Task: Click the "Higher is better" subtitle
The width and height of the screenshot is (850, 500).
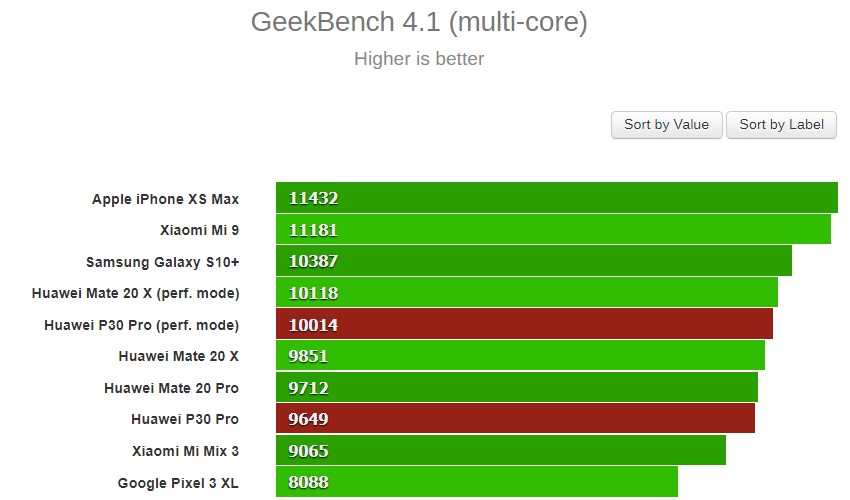Action: click(419, 59)
